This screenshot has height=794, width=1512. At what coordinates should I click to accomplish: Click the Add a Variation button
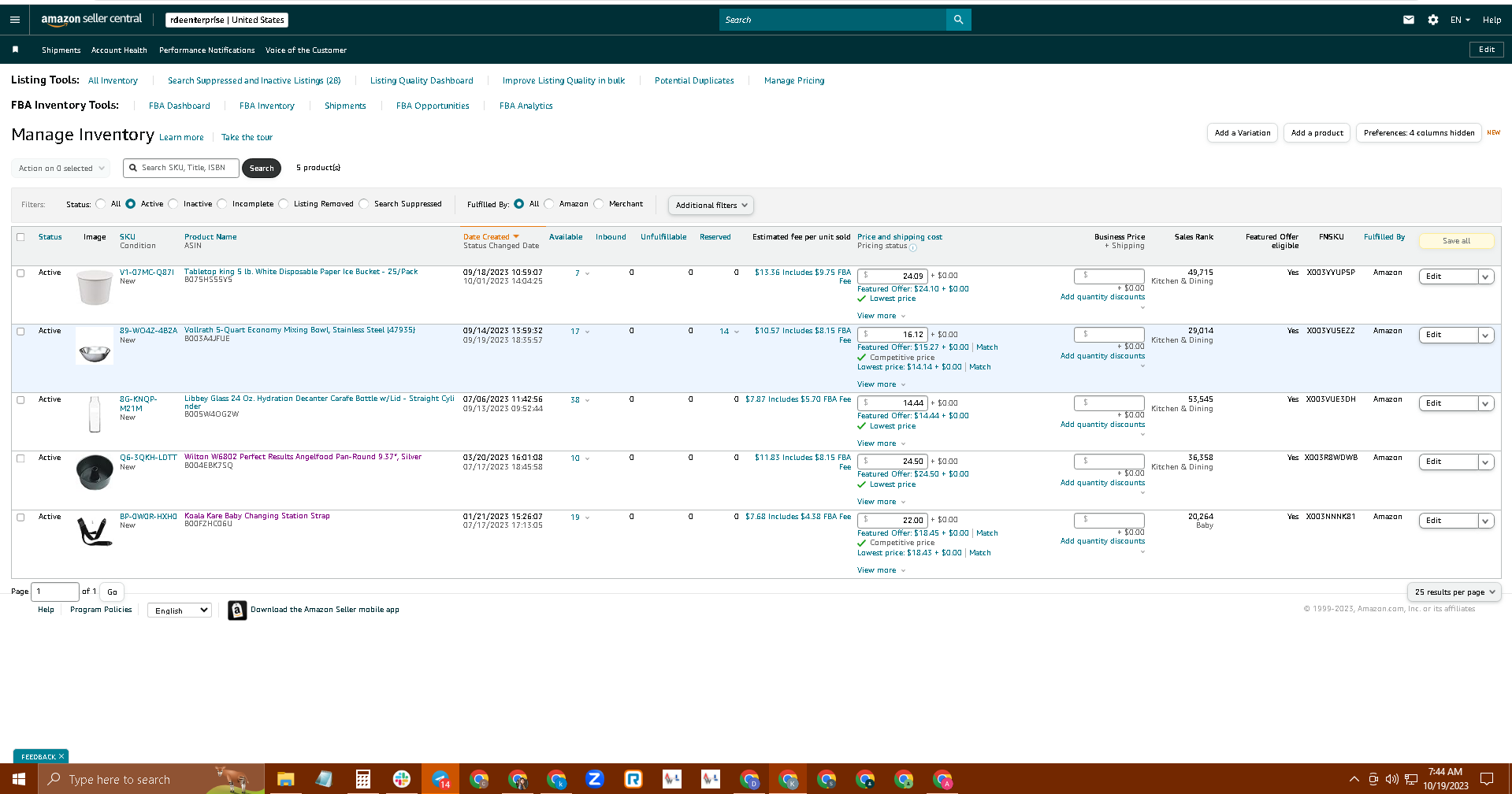click(x=1243, y=133)
